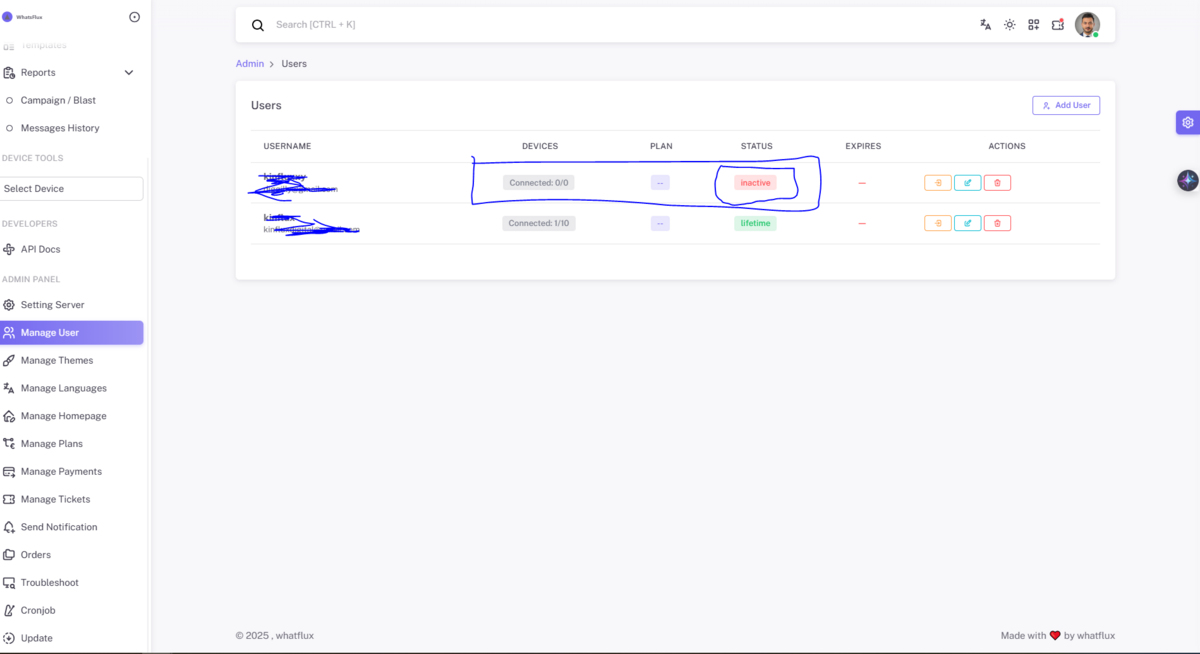Toggle light/dark theme sun icon
This screenshot has height=654, width=1200.
[x=1009, y=25]
